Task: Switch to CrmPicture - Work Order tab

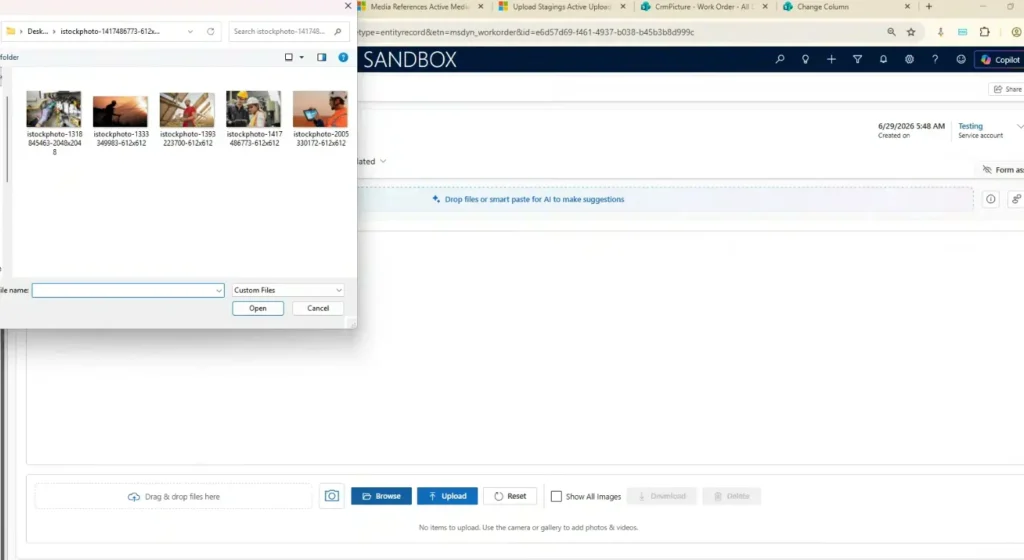Action: (702, 7)
